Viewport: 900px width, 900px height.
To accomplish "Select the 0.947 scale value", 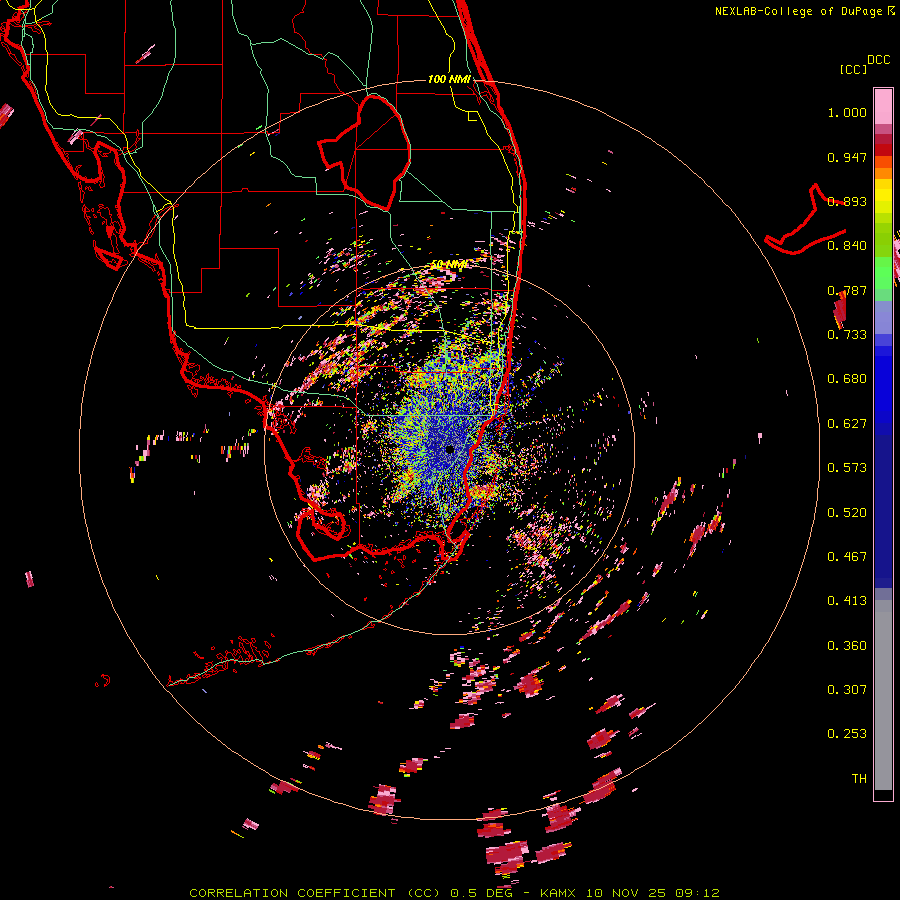I will (847, 157).
